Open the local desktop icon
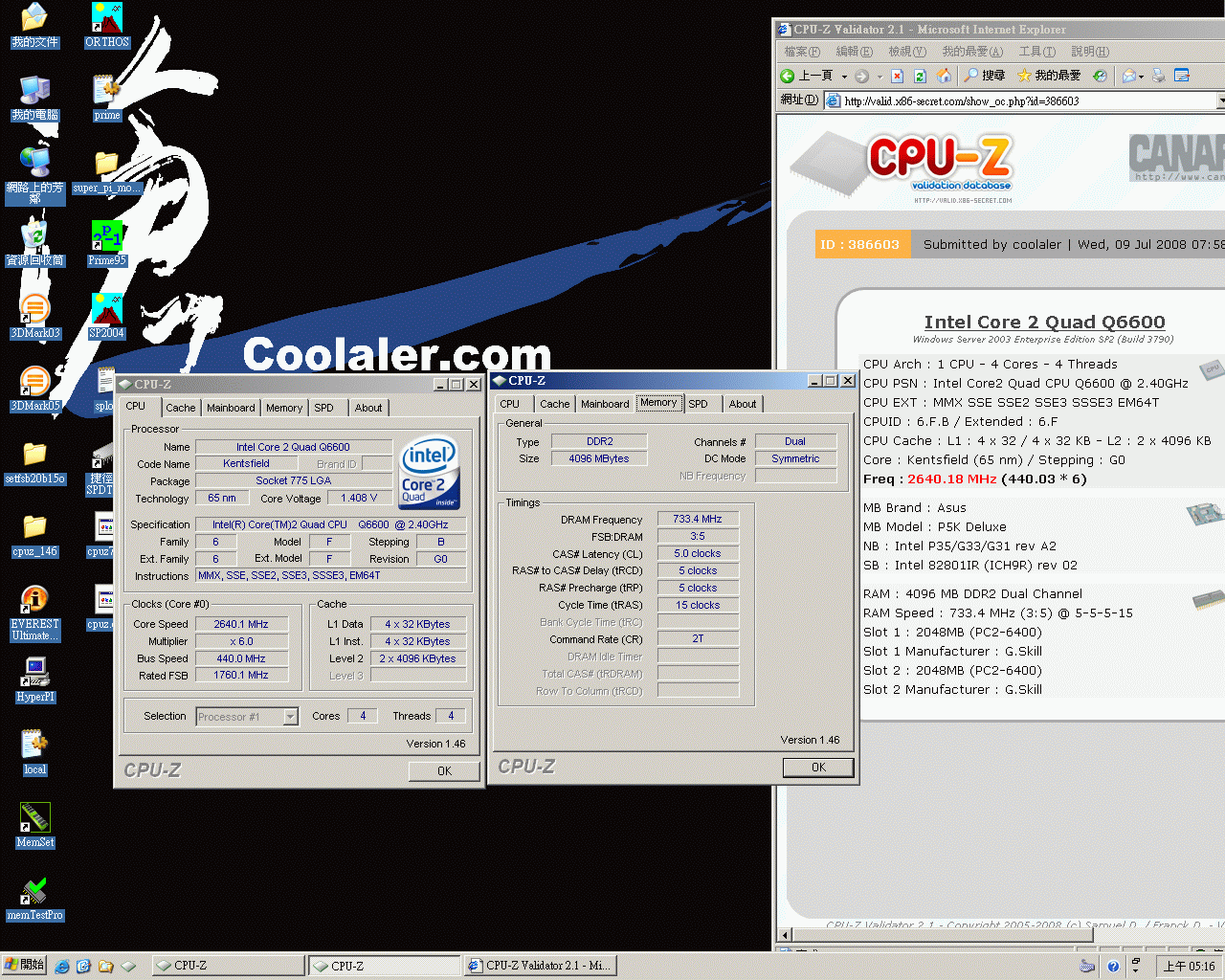 (34, 753)
